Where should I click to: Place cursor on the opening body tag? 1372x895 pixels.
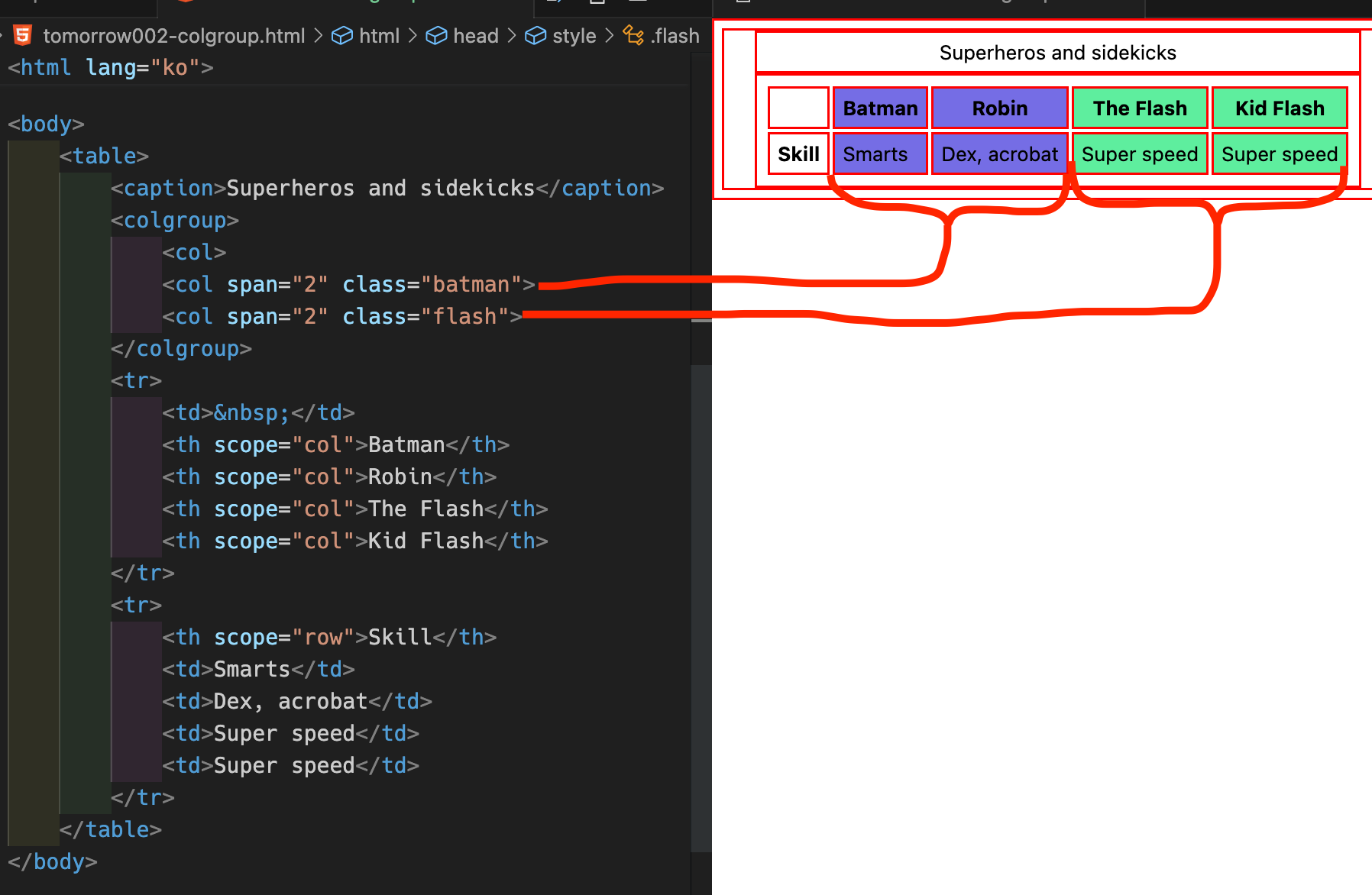(x=46, y=124)
